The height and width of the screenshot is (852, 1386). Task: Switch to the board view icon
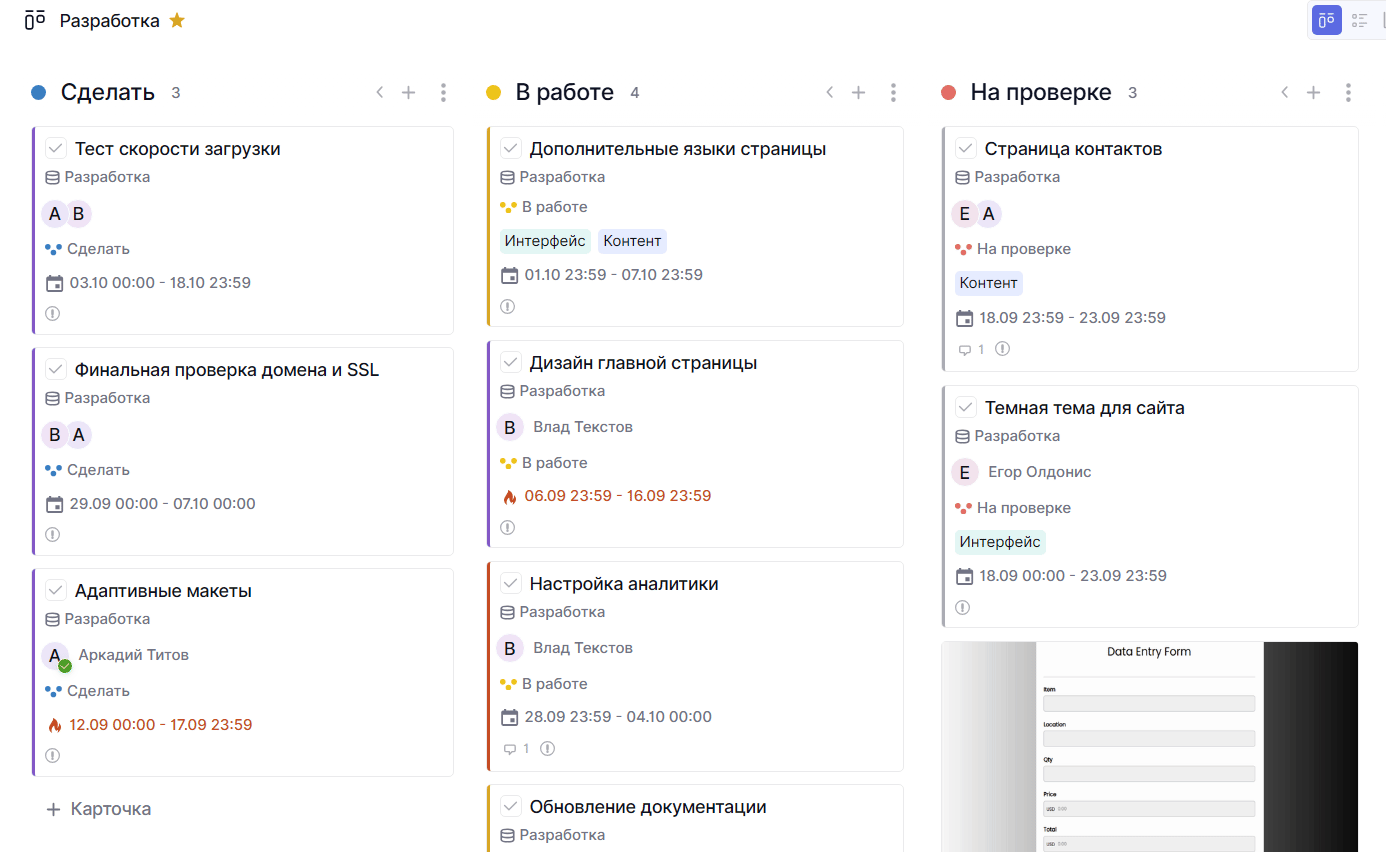pos(1326,20)
